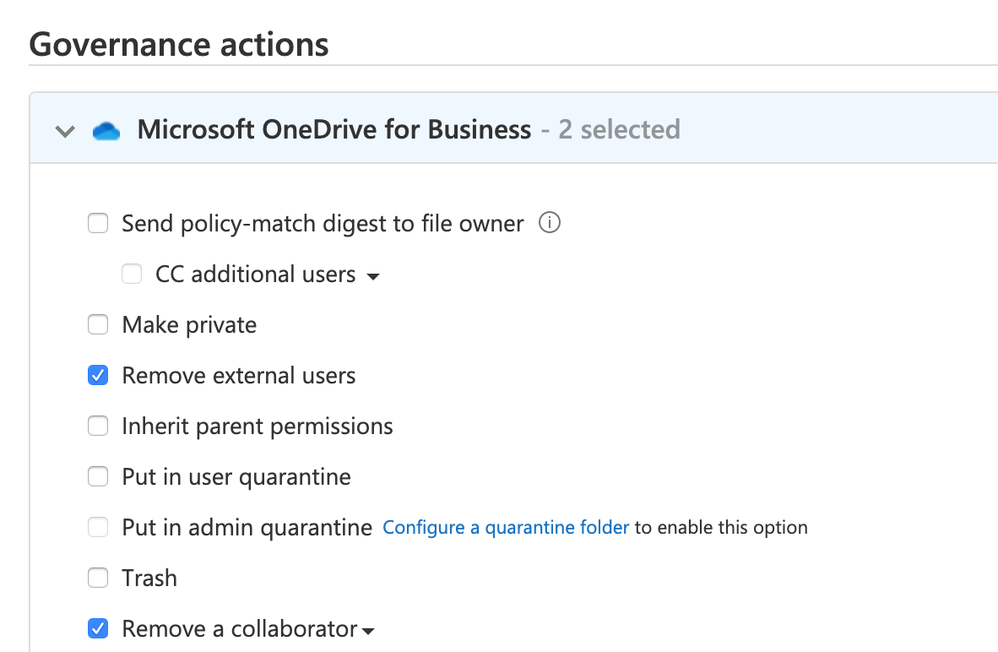Image resolution: width=998 pixels, height=652 pixels.
Task: Open the Configure a quarantine folder link
Action: [505, 527]
